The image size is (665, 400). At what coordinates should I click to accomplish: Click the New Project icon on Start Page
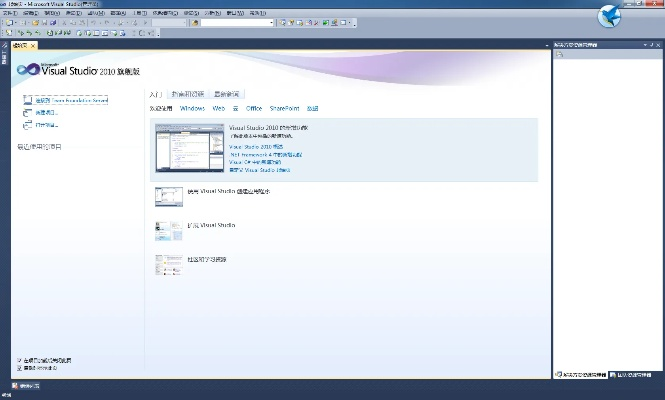tap(27, 113)
